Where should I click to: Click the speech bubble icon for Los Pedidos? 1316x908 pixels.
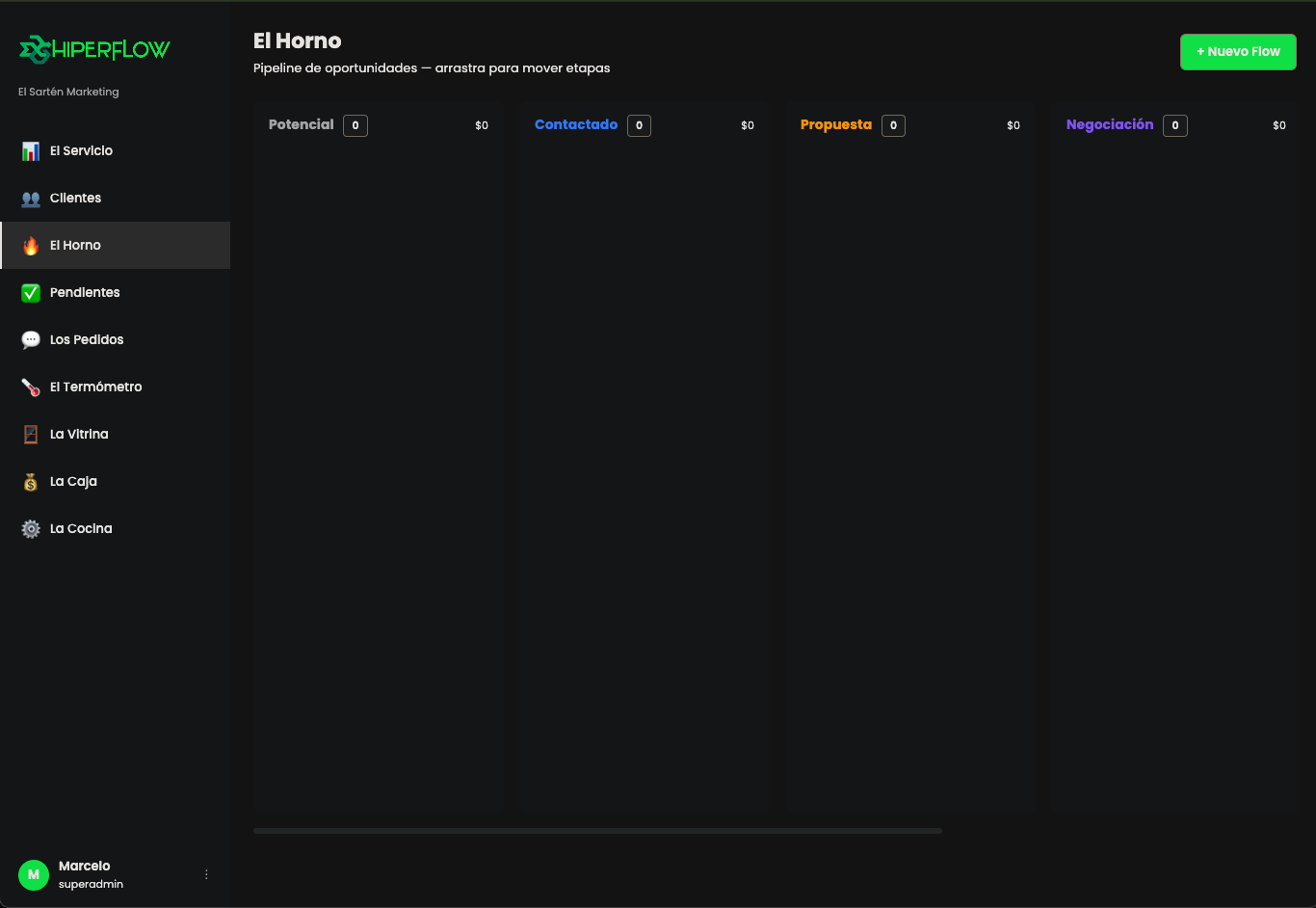31,340
